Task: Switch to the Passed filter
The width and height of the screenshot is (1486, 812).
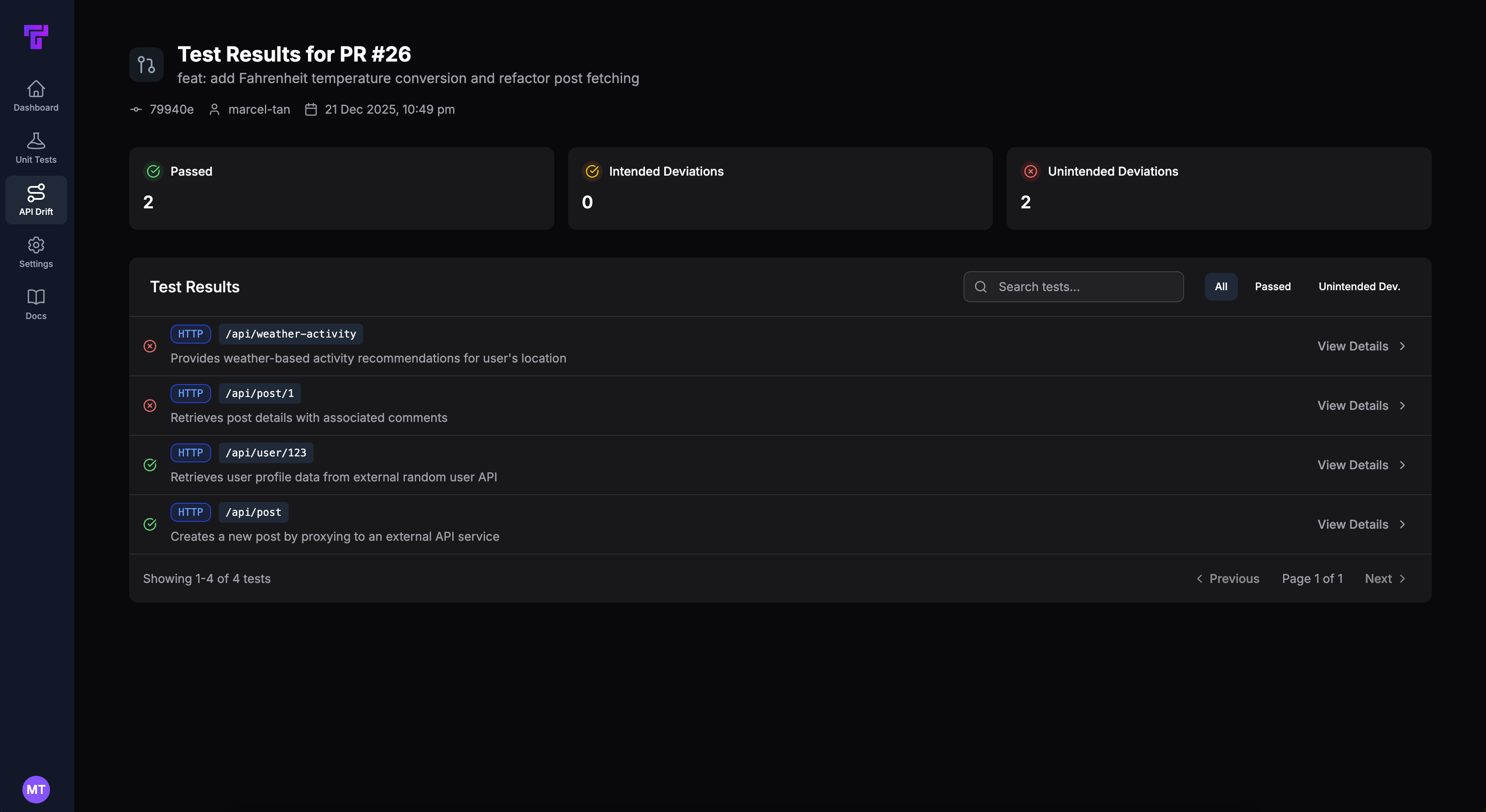Action: (1272, 286)
